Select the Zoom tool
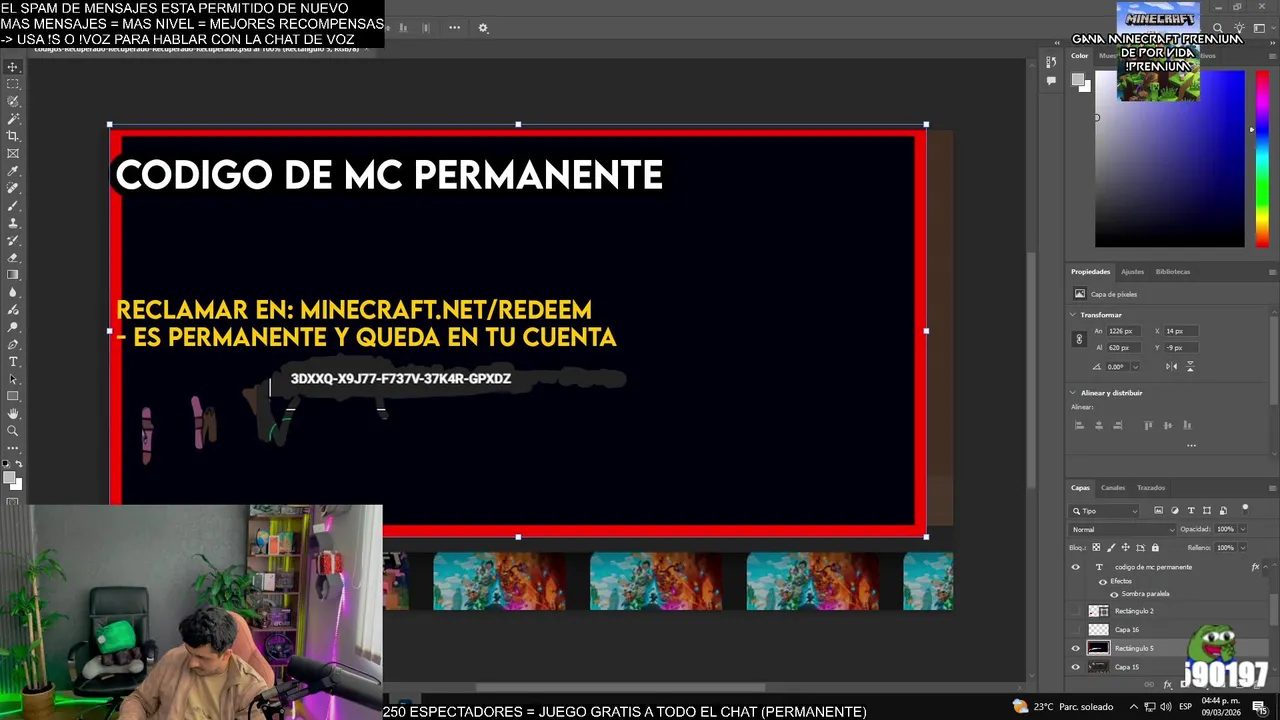1280x720 pixels. (x=13, y=431)
